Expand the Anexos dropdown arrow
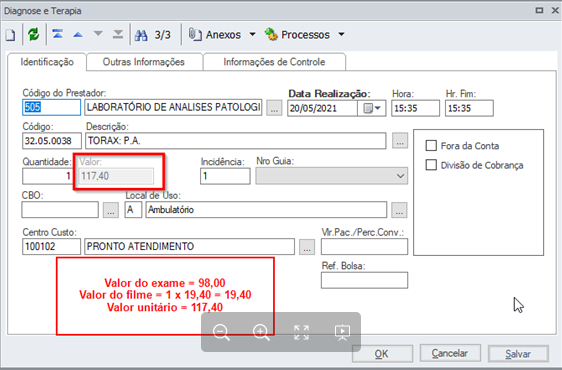562x370 pixels. point(252,34)
